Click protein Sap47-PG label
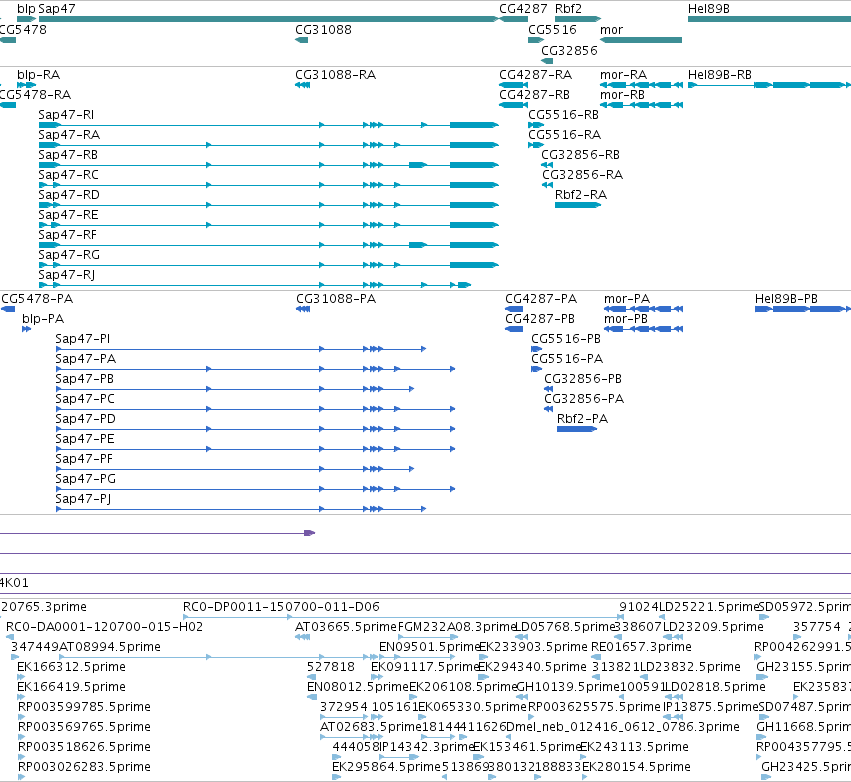851x782 pixels. point(86,479)
